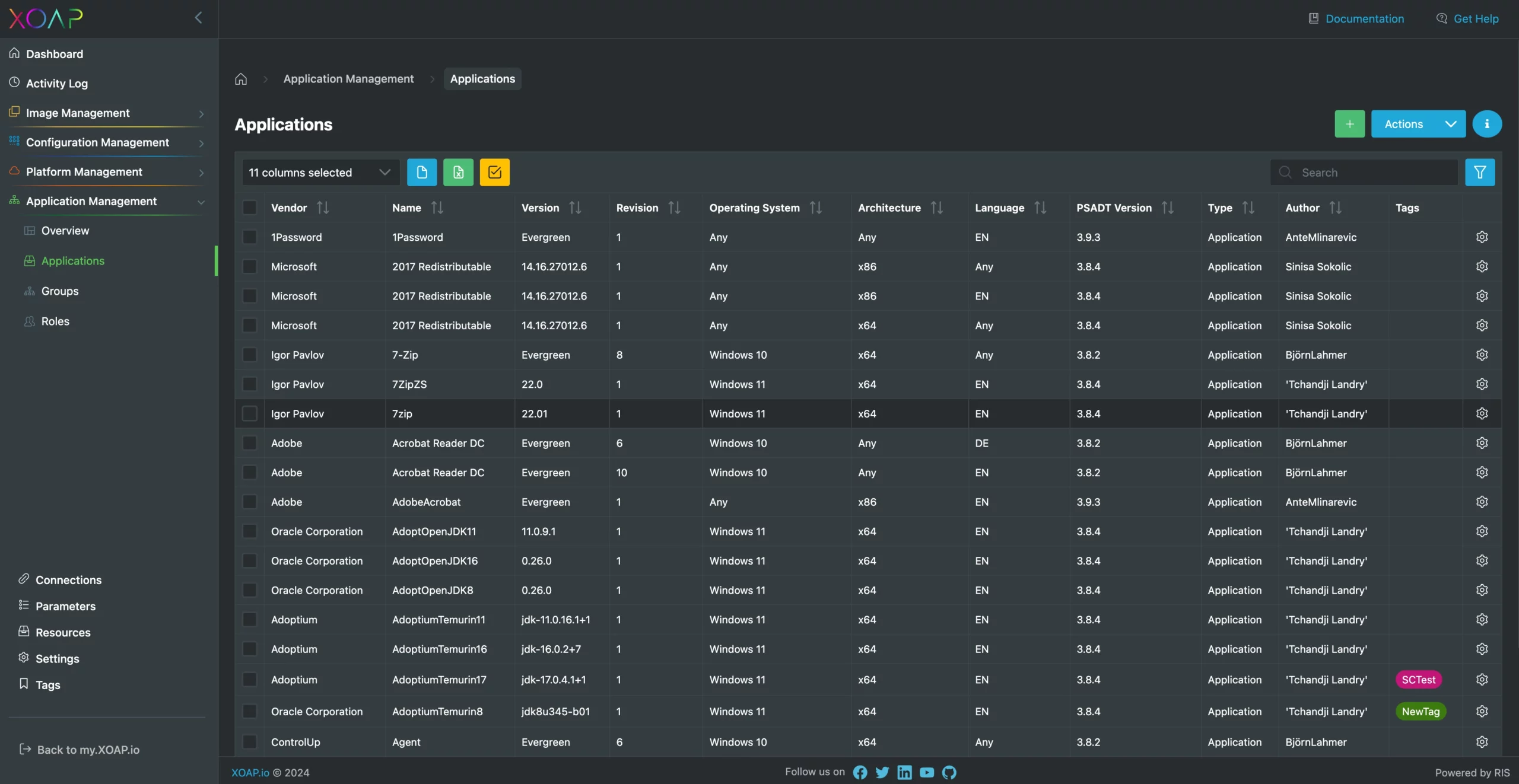1519x784 pixels.
Task: Select all rows with header checkbox
Action: click(x=250, y=208)
